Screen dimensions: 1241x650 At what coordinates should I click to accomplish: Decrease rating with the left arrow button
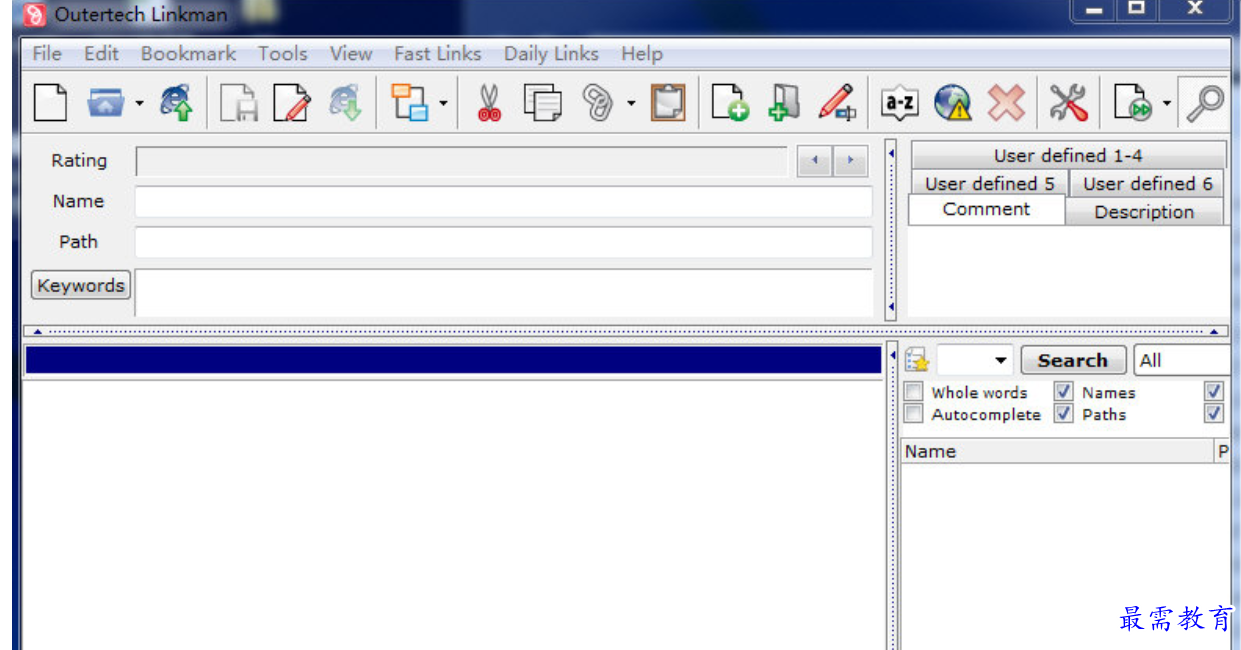(814, 161)
